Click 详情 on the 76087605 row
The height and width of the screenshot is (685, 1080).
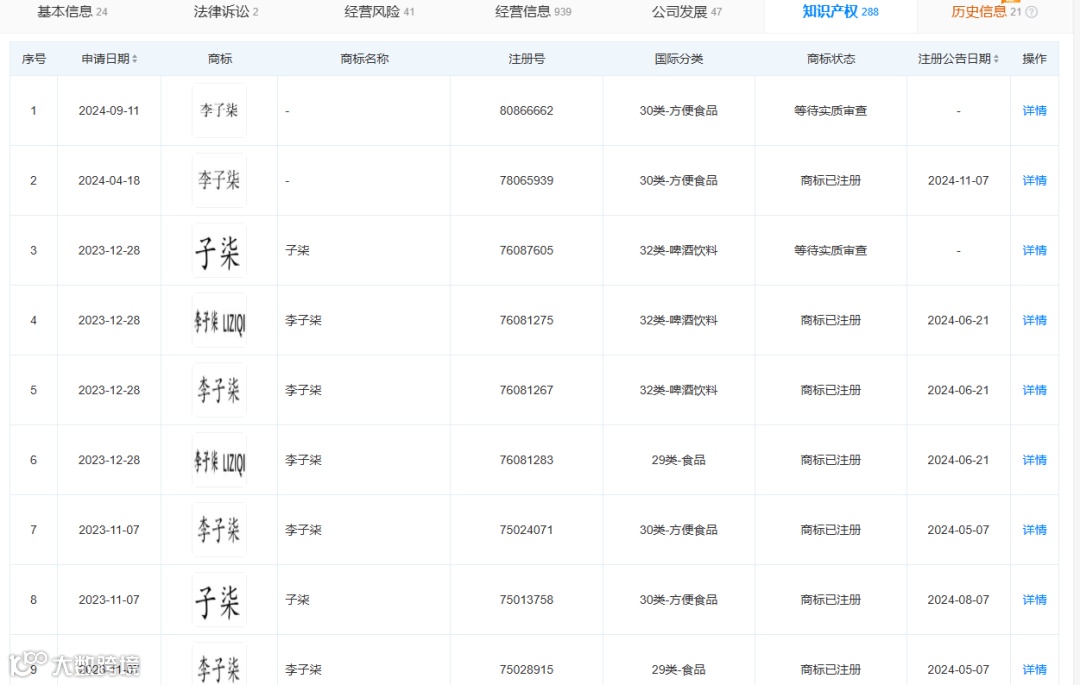[1034, 250]
